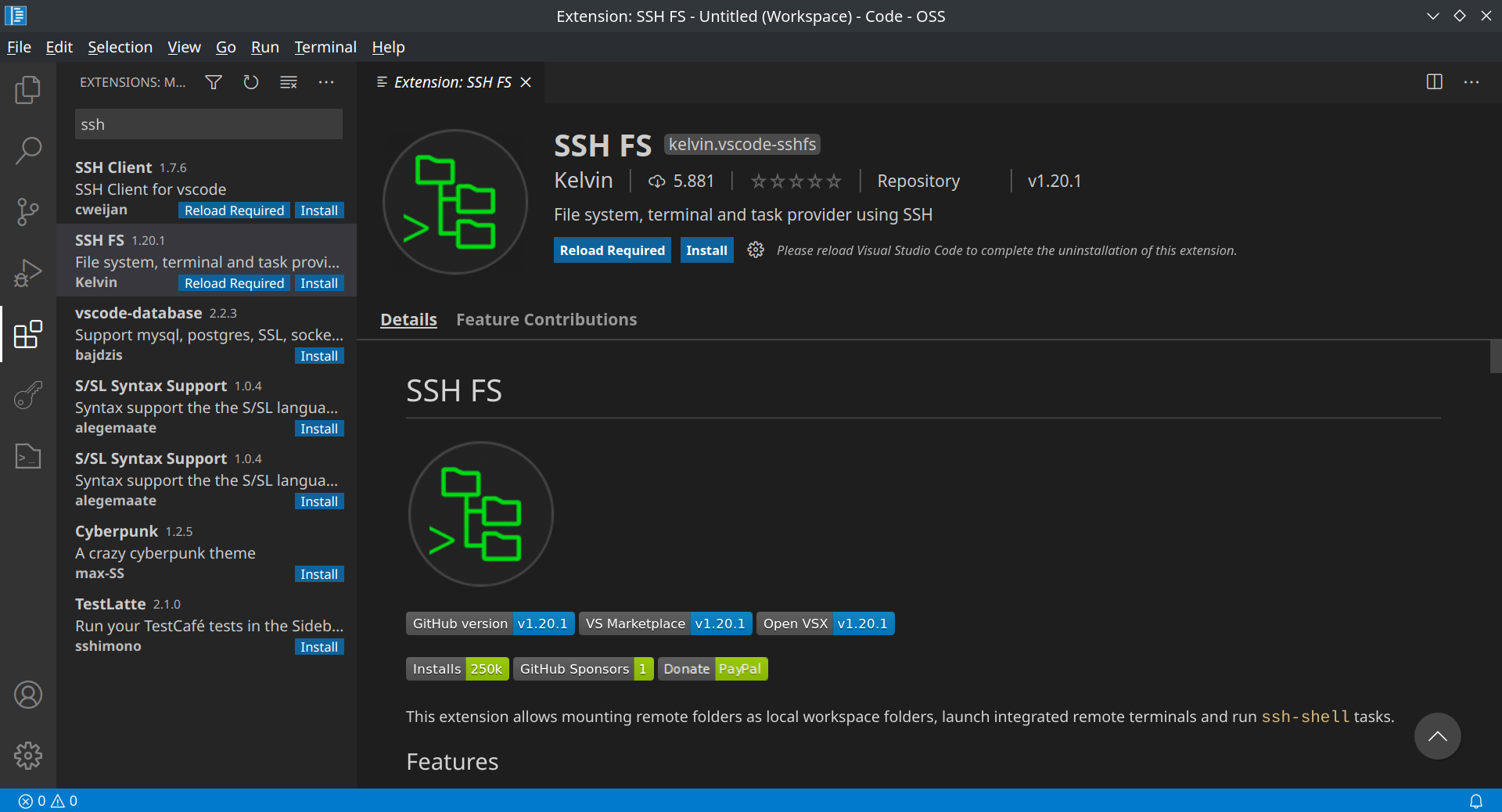This screenshot has height=812, width=1502.
Task: Click the GitHub Sponsors badge
Action: click(584, 669)
